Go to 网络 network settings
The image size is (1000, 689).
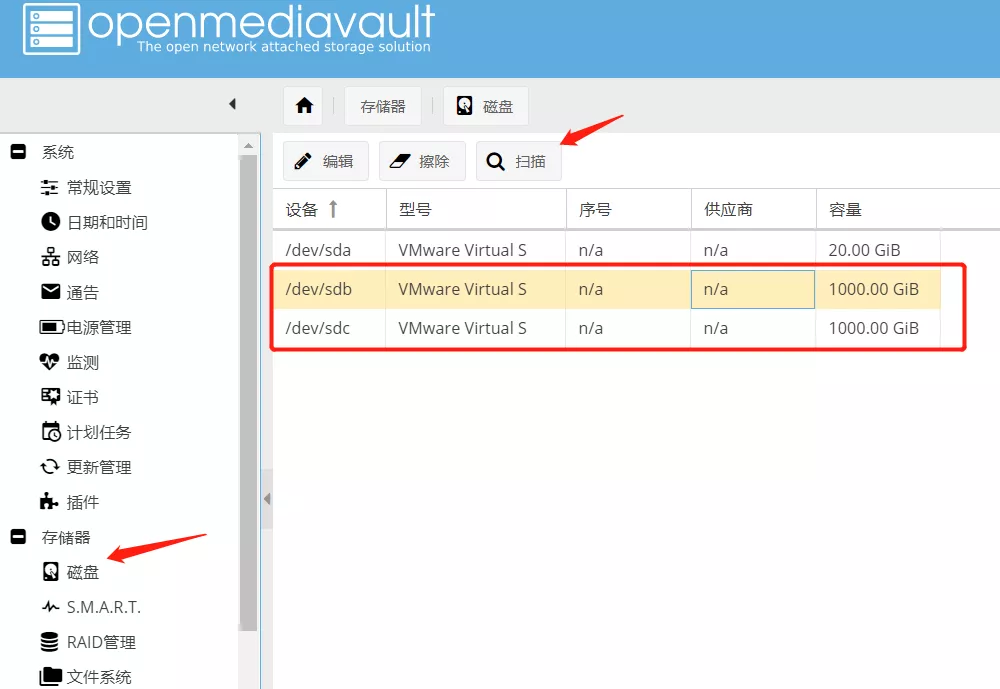coord(82,258)
